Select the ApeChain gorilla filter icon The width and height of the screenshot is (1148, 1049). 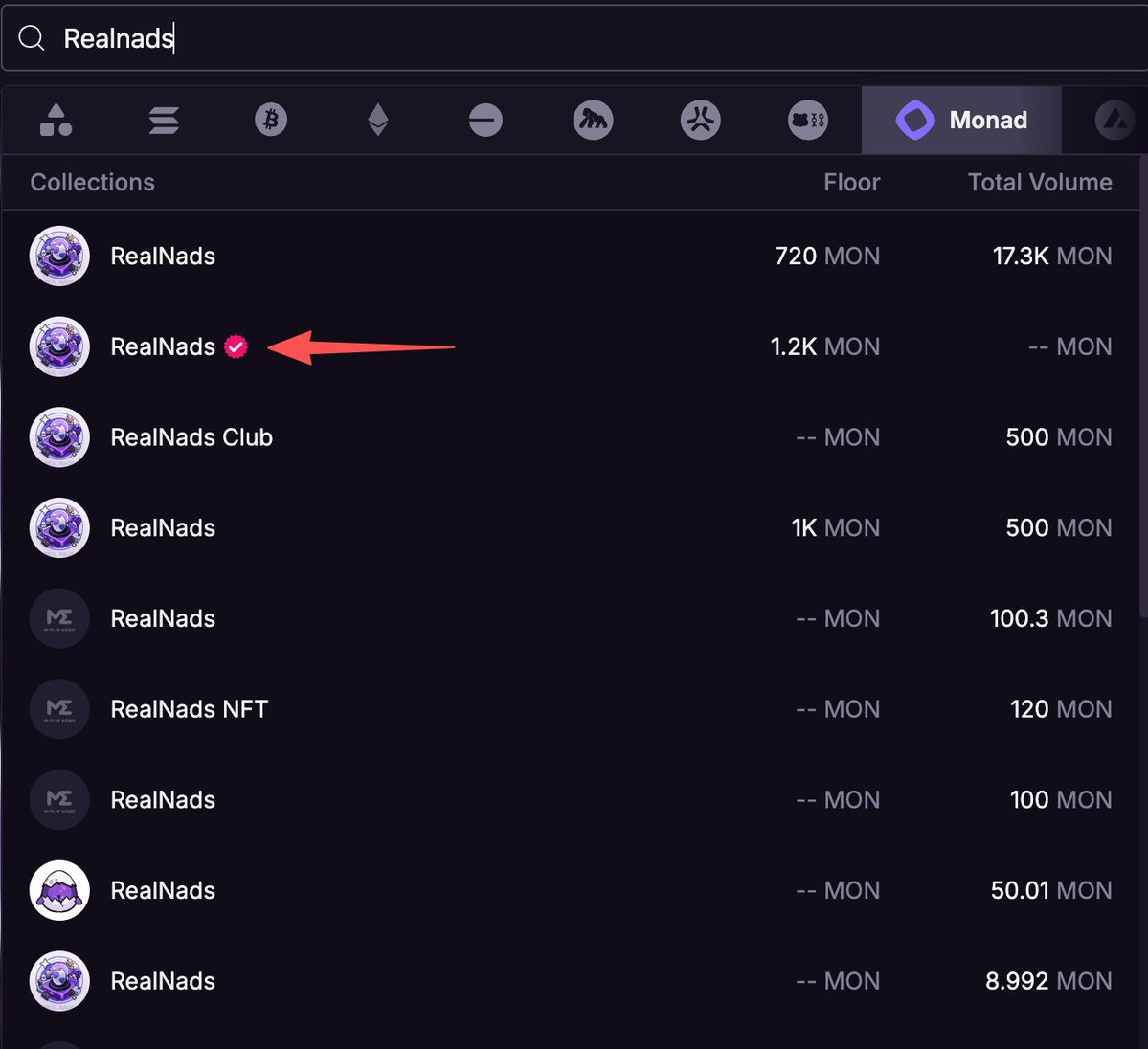[593, 120]
